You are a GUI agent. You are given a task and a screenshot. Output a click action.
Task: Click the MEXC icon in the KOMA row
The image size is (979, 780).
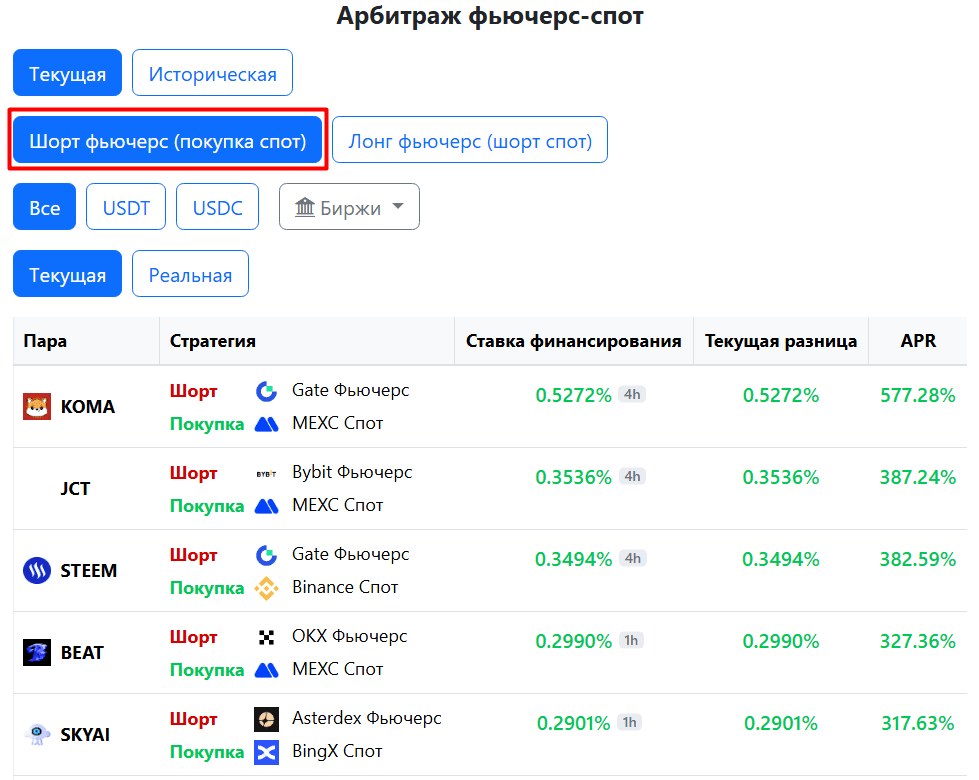[x=267, y=424]
